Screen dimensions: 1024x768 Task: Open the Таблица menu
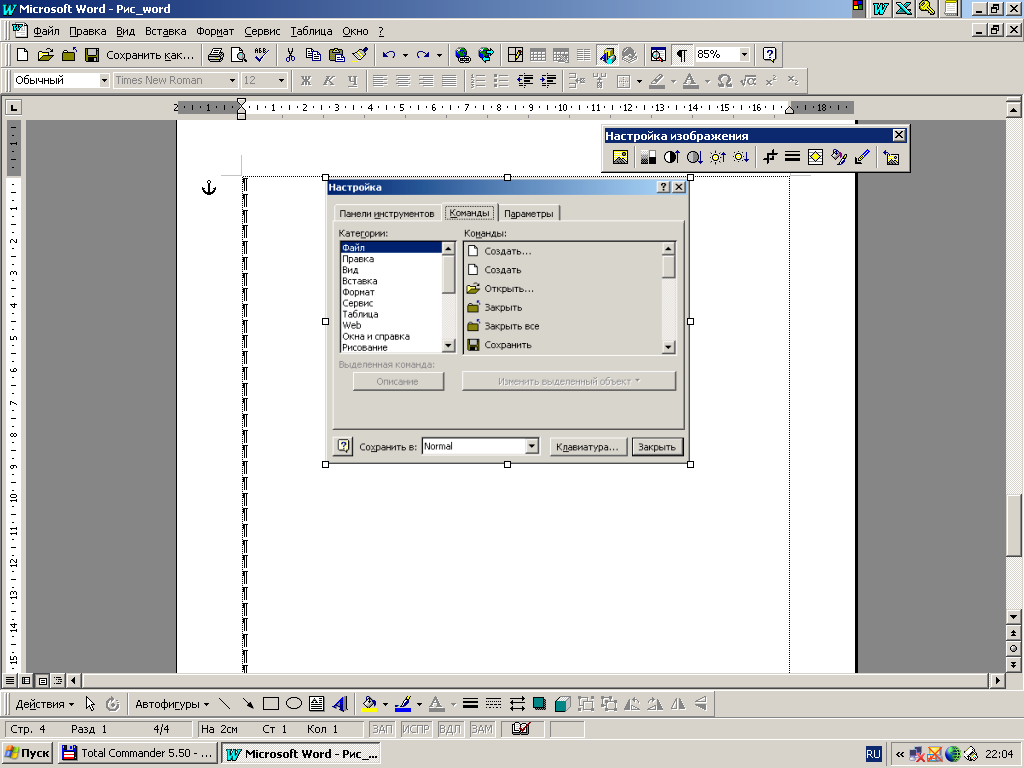[311, 31]
